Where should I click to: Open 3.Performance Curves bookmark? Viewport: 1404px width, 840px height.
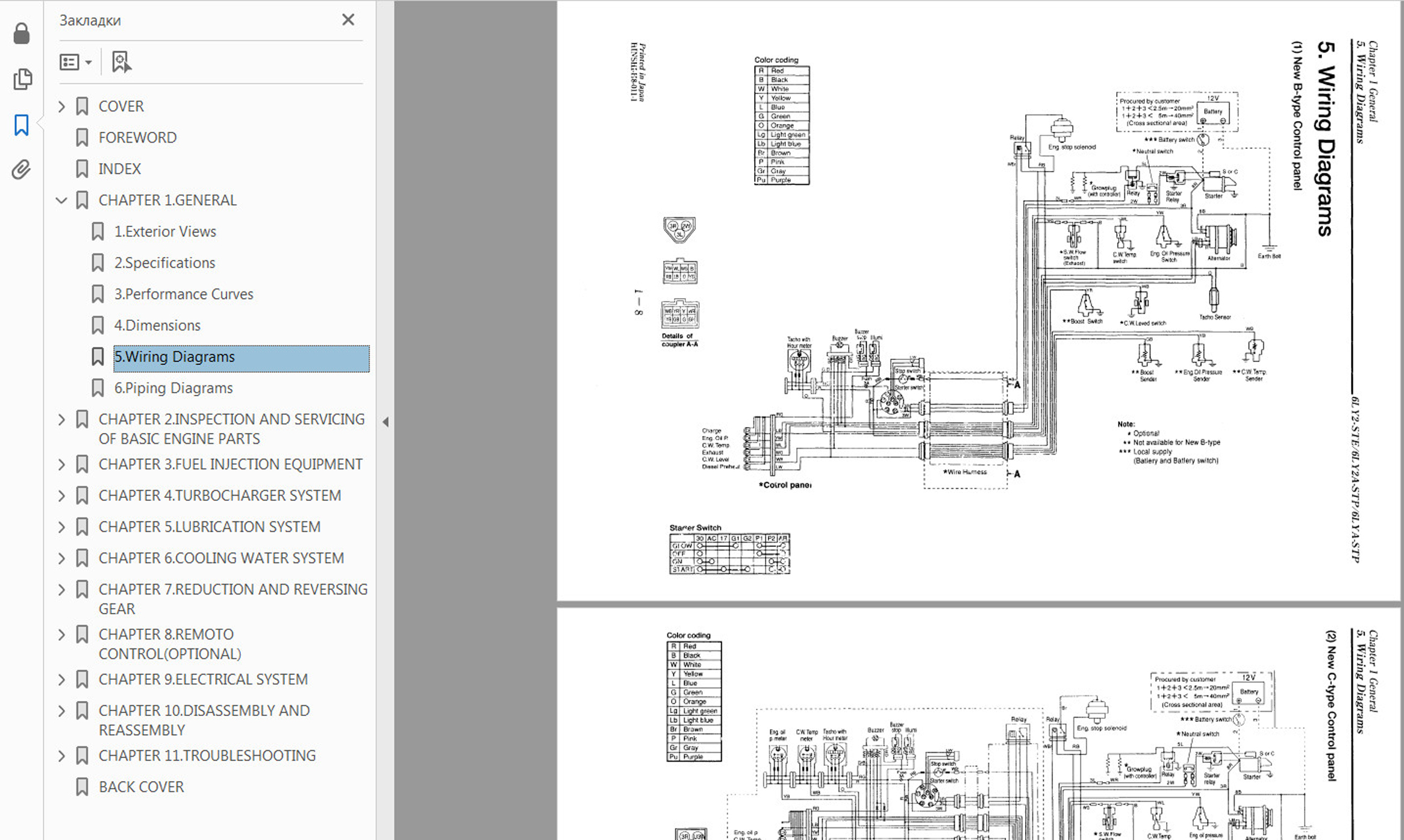pos(184,294)
